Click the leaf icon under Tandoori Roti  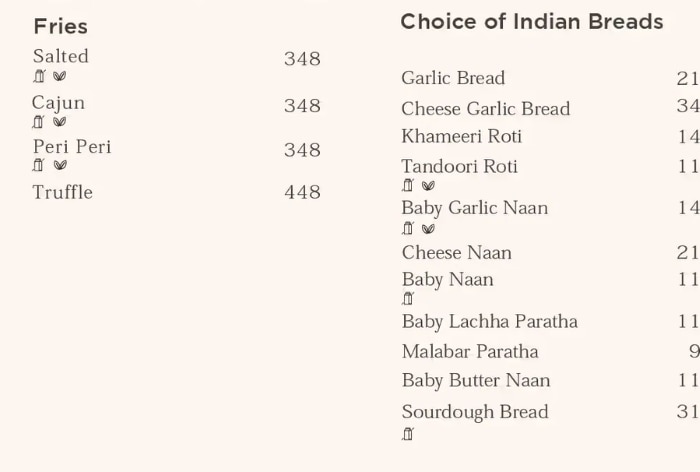click(x=429, y=185)
